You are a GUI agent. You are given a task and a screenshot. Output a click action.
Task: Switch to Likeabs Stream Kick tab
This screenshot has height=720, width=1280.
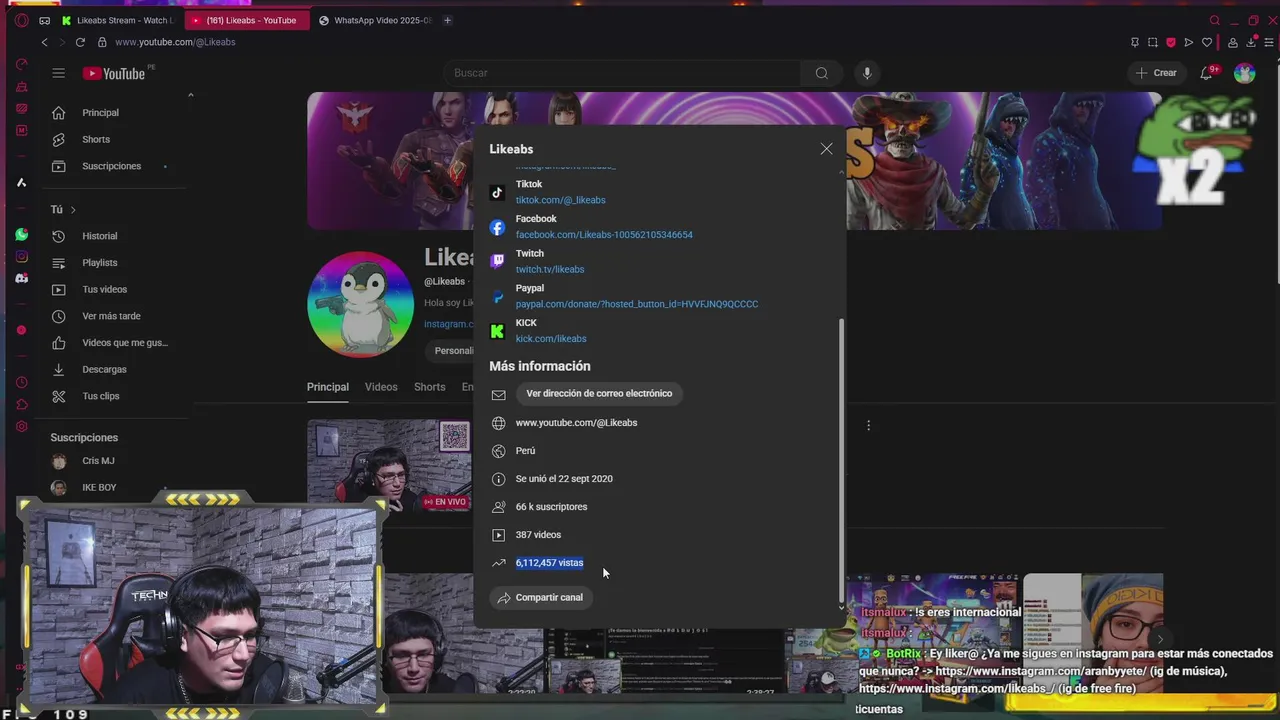(118, 20)
